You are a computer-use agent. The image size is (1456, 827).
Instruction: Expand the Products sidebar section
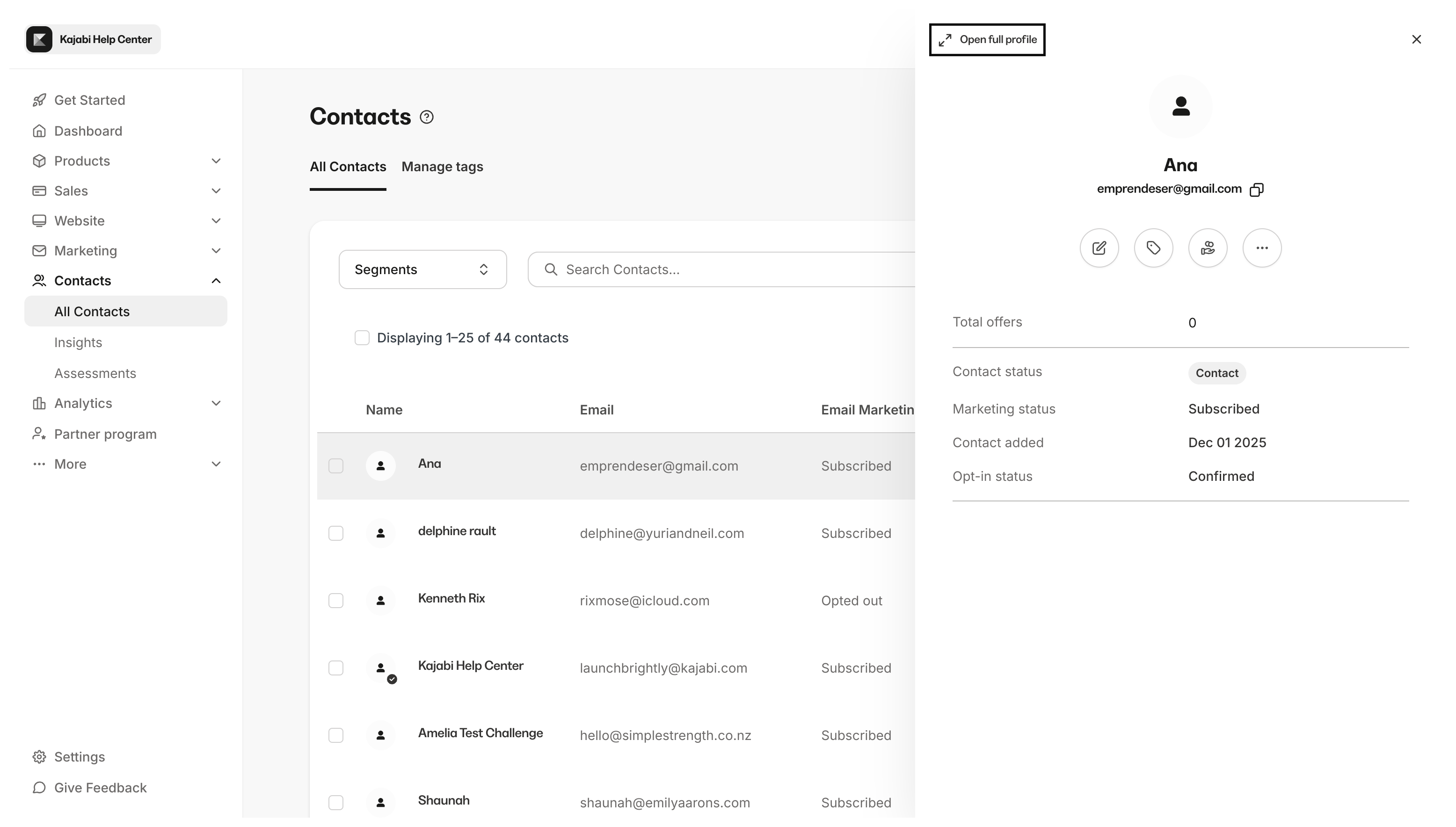(216, 161)
